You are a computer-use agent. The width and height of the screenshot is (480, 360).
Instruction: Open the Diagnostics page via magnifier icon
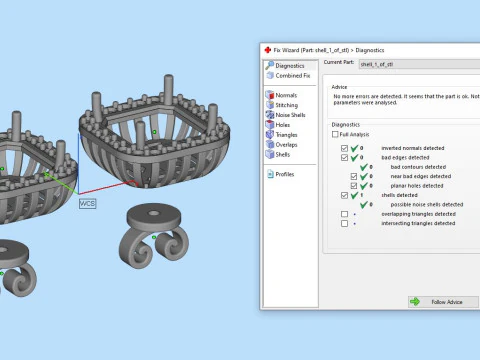[x=269, y=65]
